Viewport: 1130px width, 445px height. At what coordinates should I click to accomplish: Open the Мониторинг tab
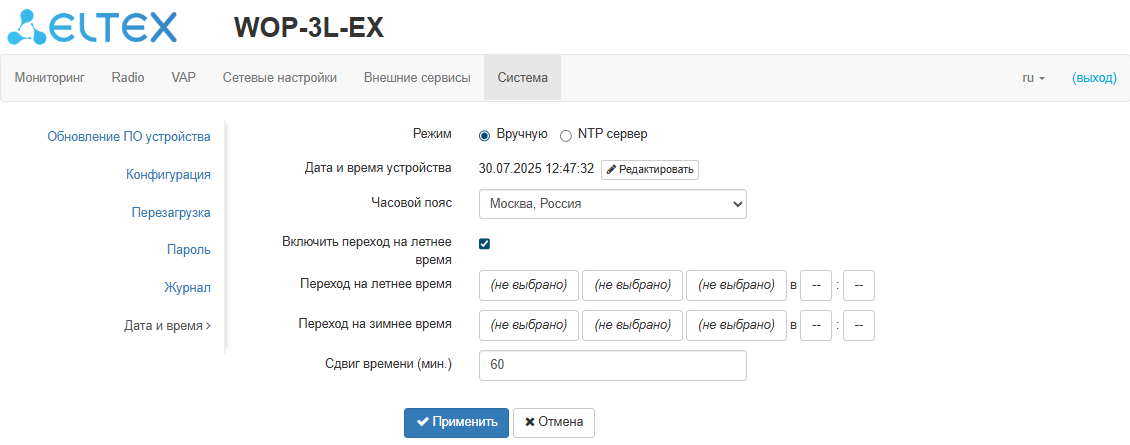(x=49, y=78)
